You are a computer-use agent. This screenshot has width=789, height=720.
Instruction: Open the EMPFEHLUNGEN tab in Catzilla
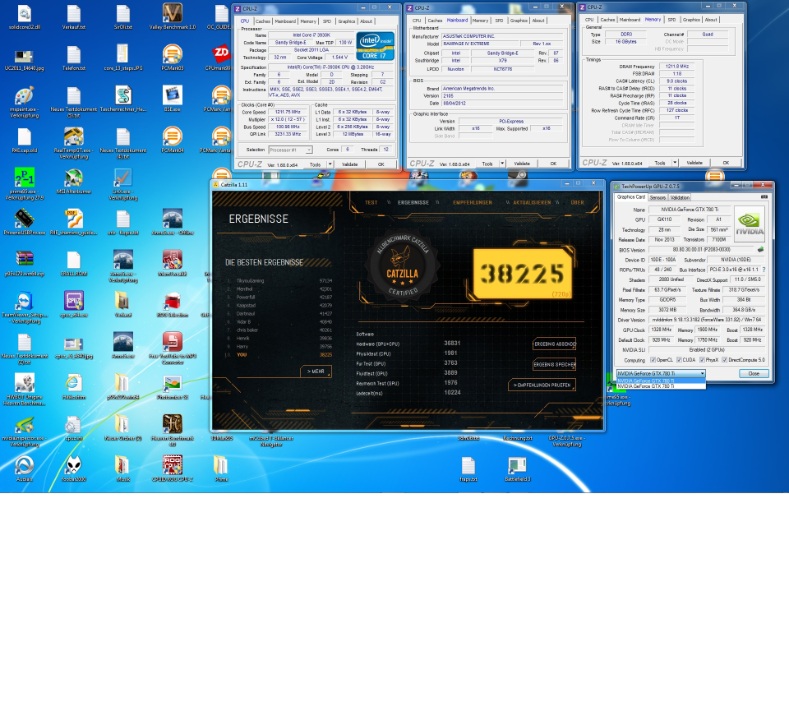[x=472, y=202]
